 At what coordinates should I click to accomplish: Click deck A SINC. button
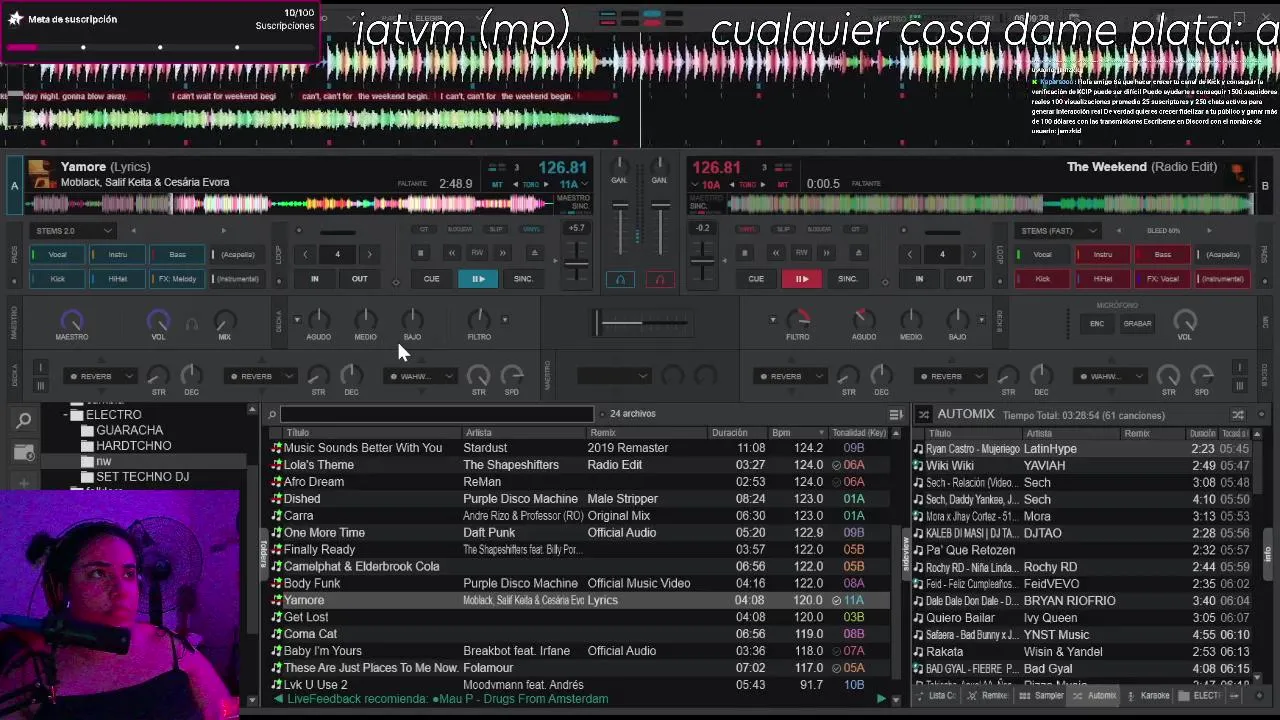[x=523, y=279]
